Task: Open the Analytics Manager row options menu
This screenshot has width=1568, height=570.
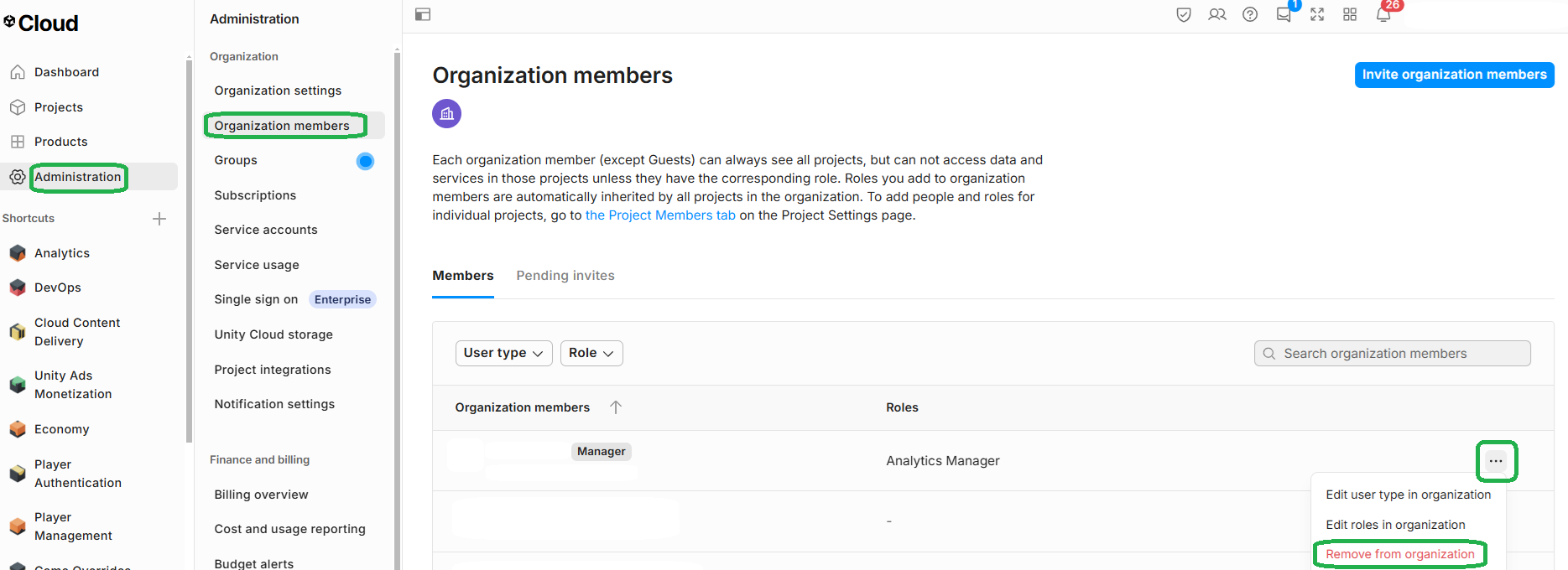Action: click(1496, 461)
